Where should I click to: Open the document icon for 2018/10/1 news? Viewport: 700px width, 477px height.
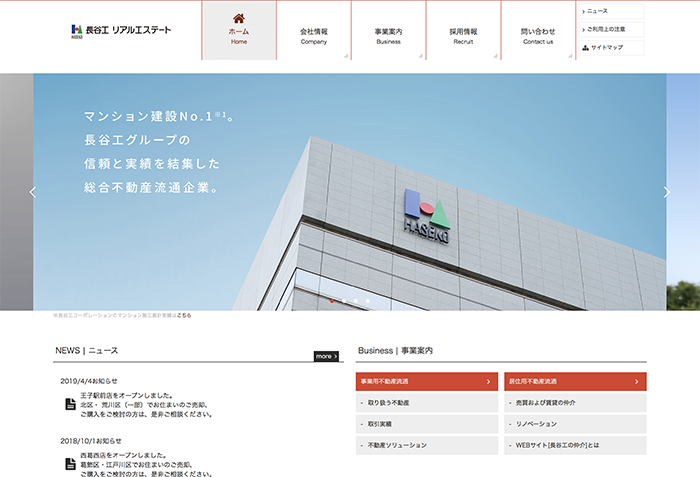click(69, 462)
